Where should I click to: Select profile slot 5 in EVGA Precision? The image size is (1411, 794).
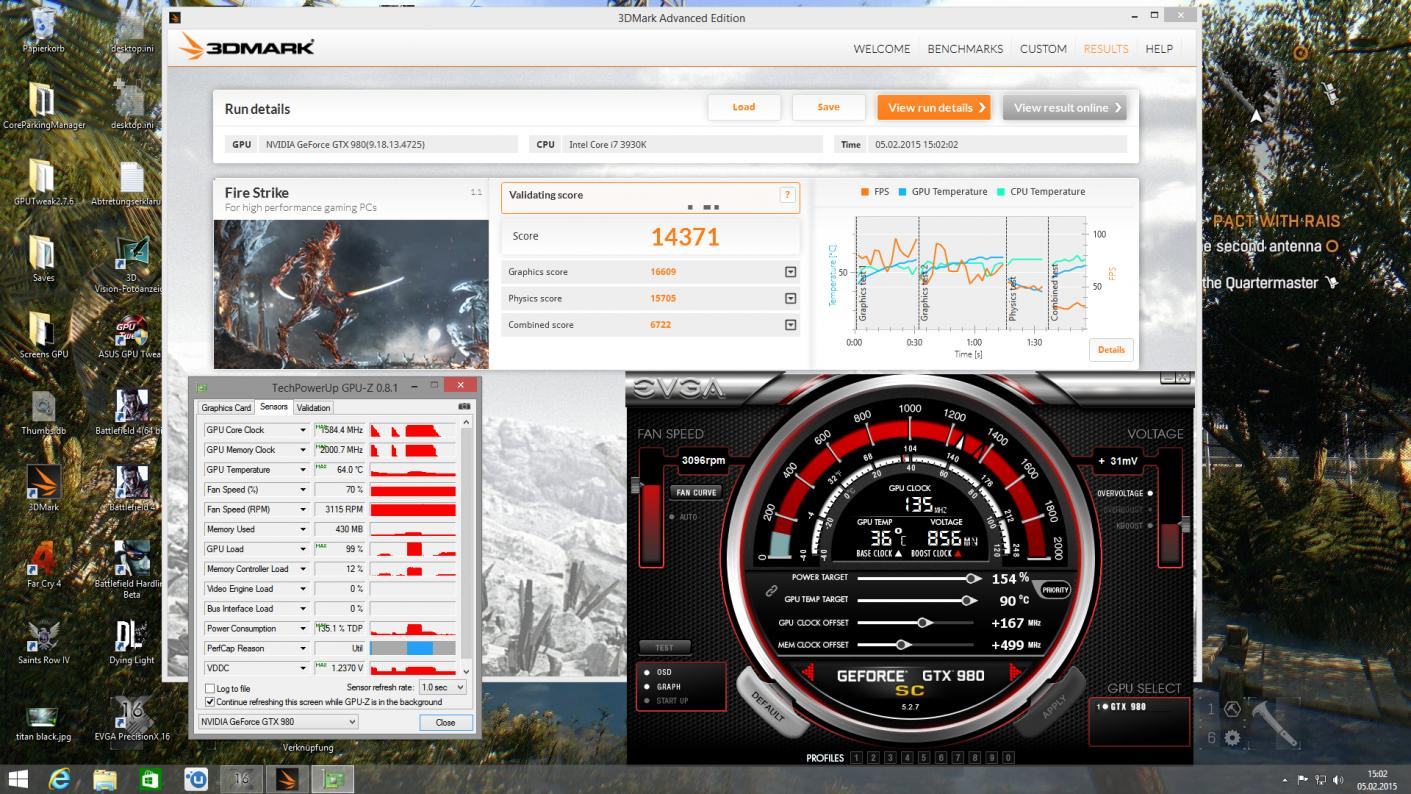(924, 758)
